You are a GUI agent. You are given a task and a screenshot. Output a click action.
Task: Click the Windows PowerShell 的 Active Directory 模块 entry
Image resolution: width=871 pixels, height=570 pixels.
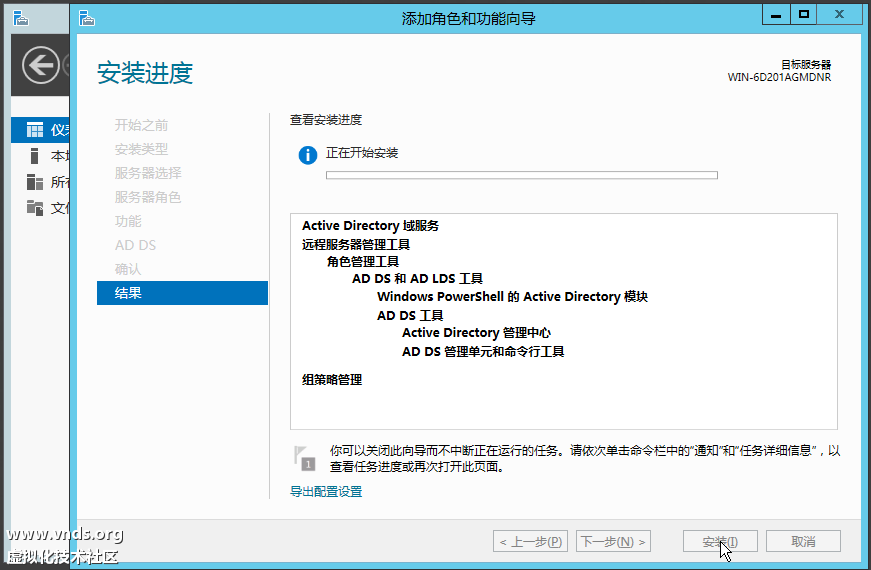[x=512, y=297]
